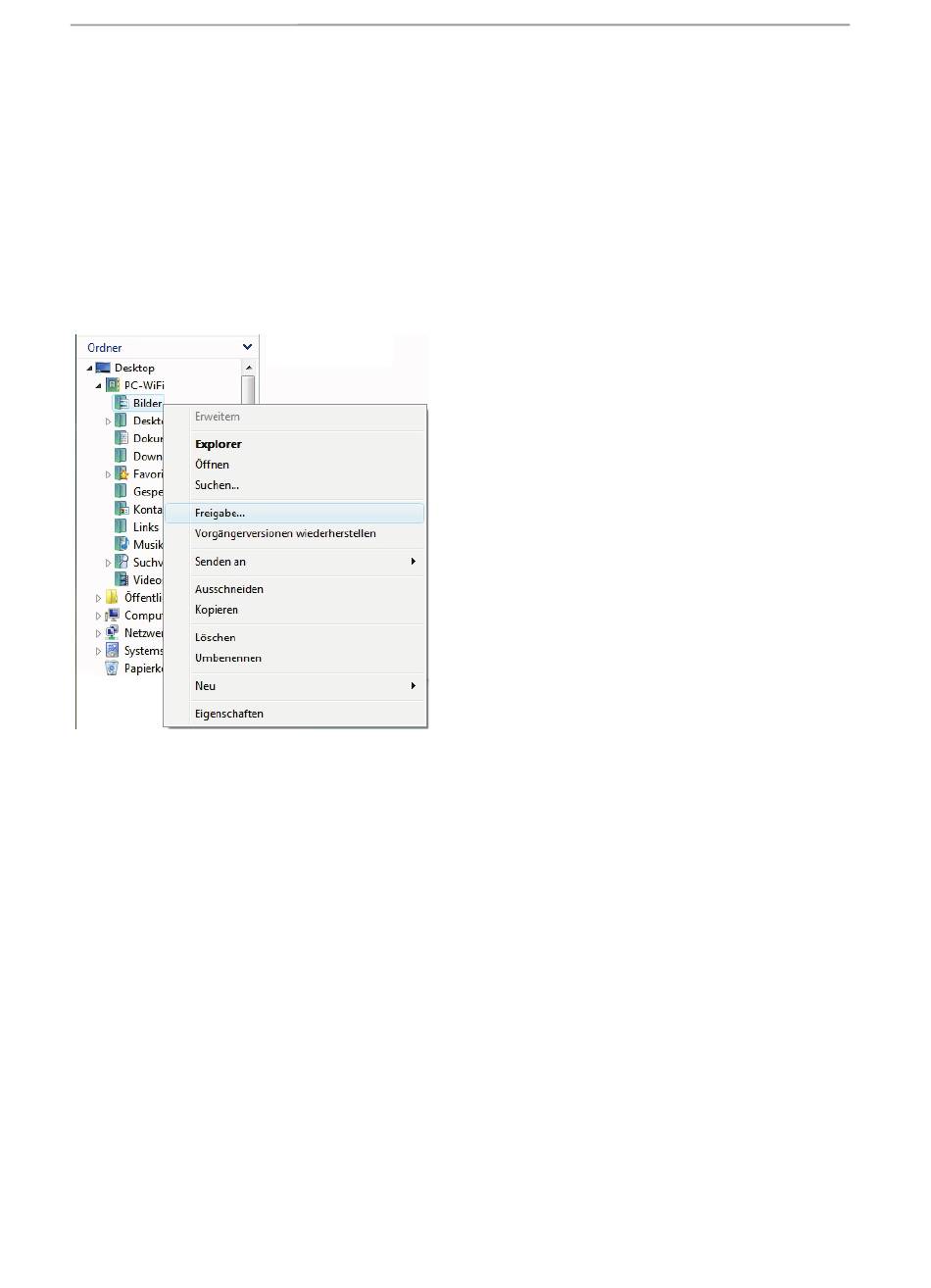Screen dimensions: 931x1288
Task: Click the Compu… computer icon
Action: 113,615
